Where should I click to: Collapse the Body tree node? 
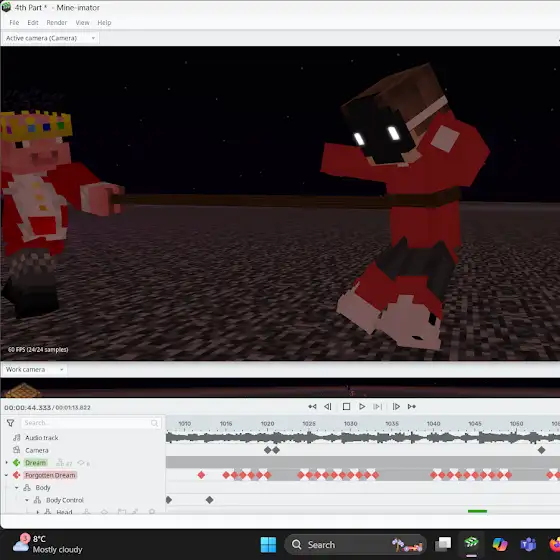click(16, 488)
